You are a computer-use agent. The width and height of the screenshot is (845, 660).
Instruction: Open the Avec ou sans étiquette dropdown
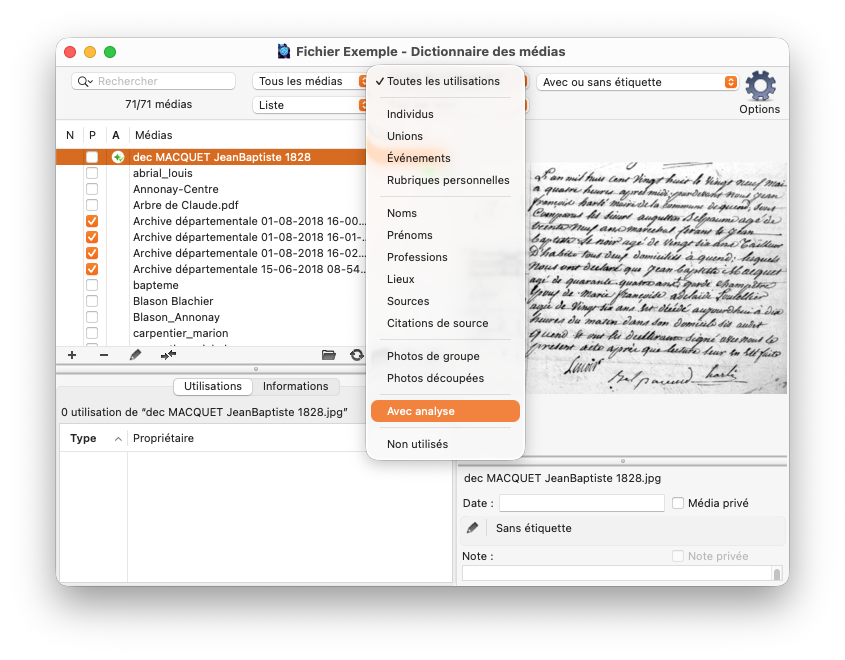point(638,82)
